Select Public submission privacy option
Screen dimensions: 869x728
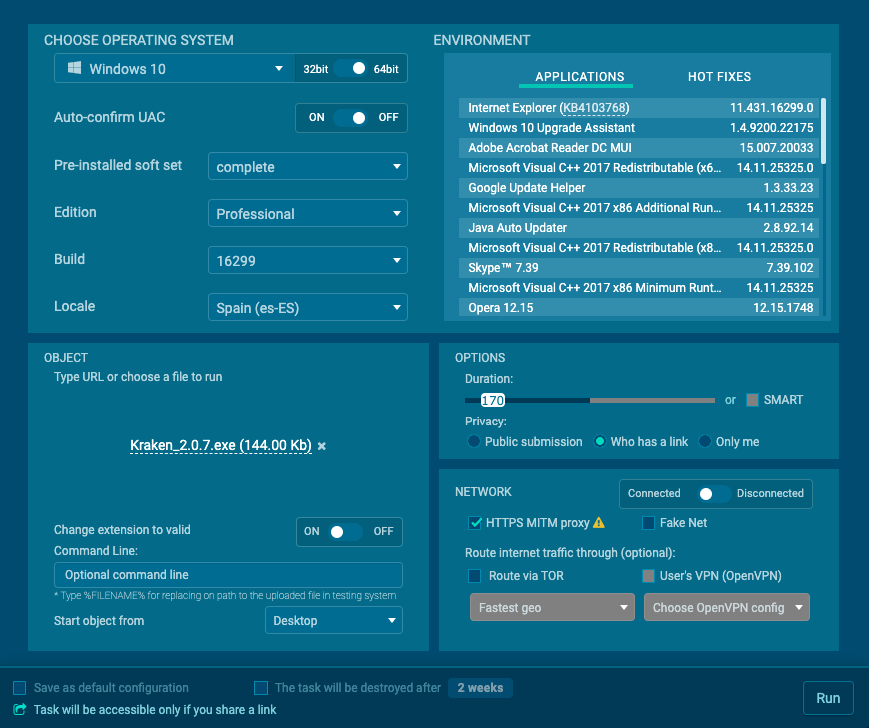click(x=473, y=442)
